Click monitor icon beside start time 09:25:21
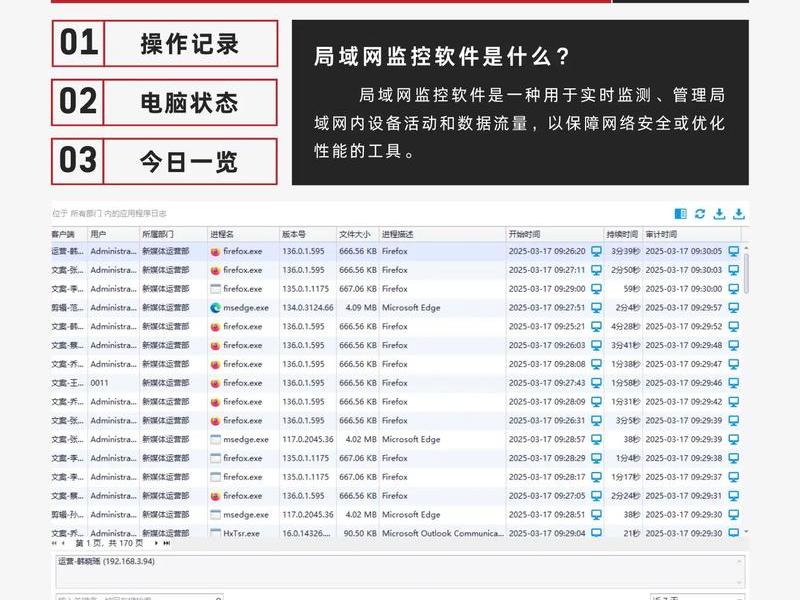The height and width of the screenshot is (600, 800). [x=596, y=327]
